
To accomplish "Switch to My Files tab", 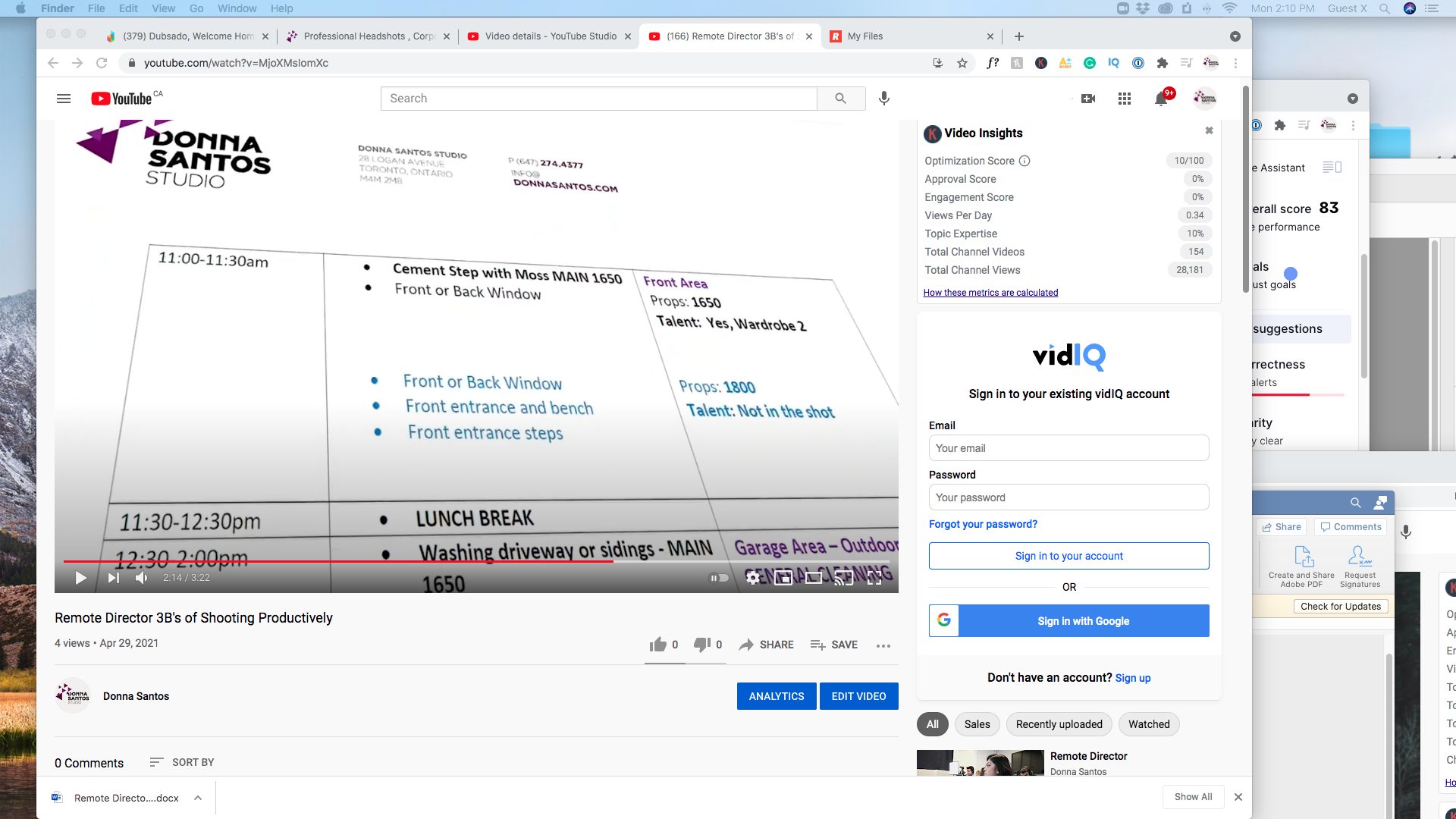I will (909, 36).
